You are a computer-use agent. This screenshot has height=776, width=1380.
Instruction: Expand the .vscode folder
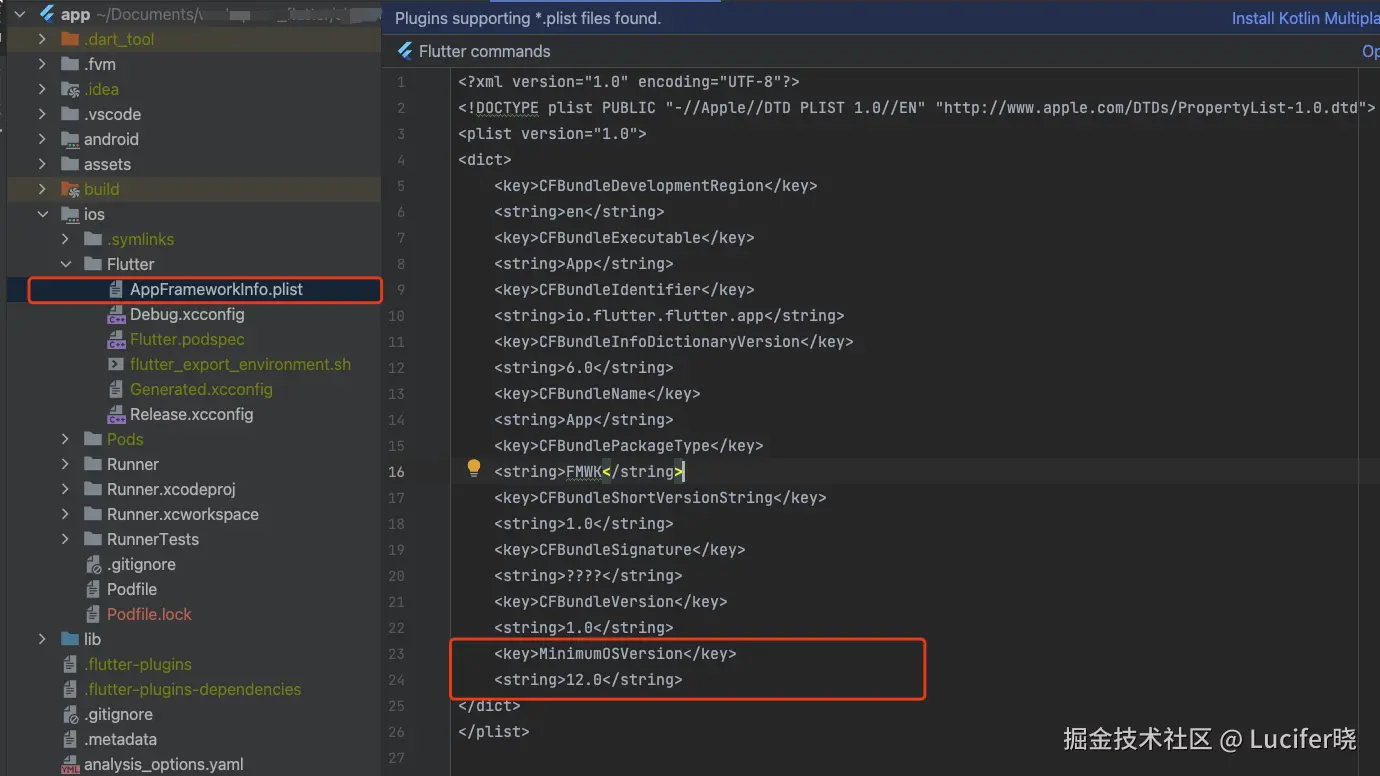click(42, 114)
